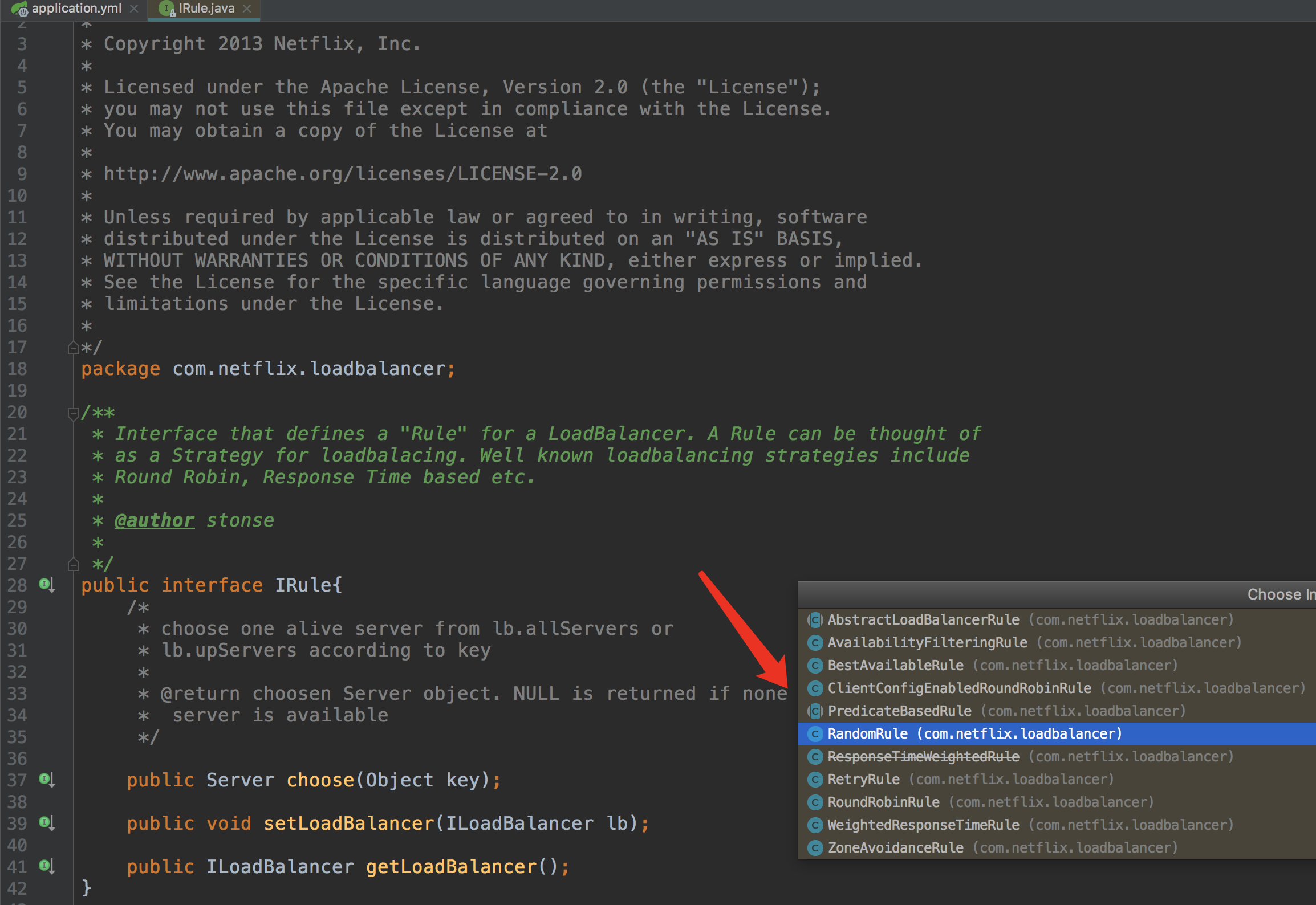Select RoundRobinRule in the popup list
1316x905 pixels.
(883, 802)
